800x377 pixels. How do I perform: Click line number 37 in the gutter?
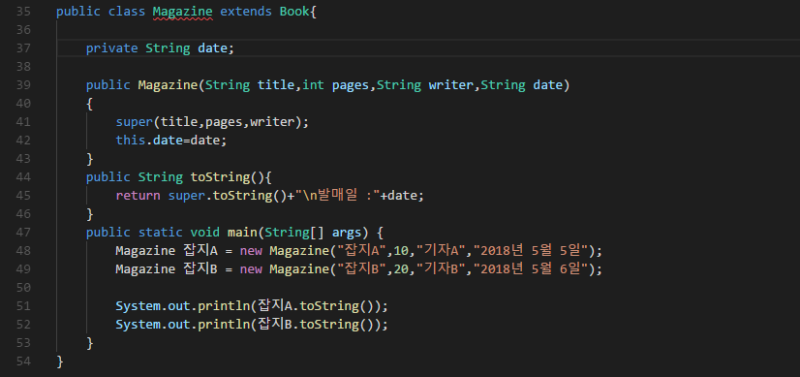point(23,48)
